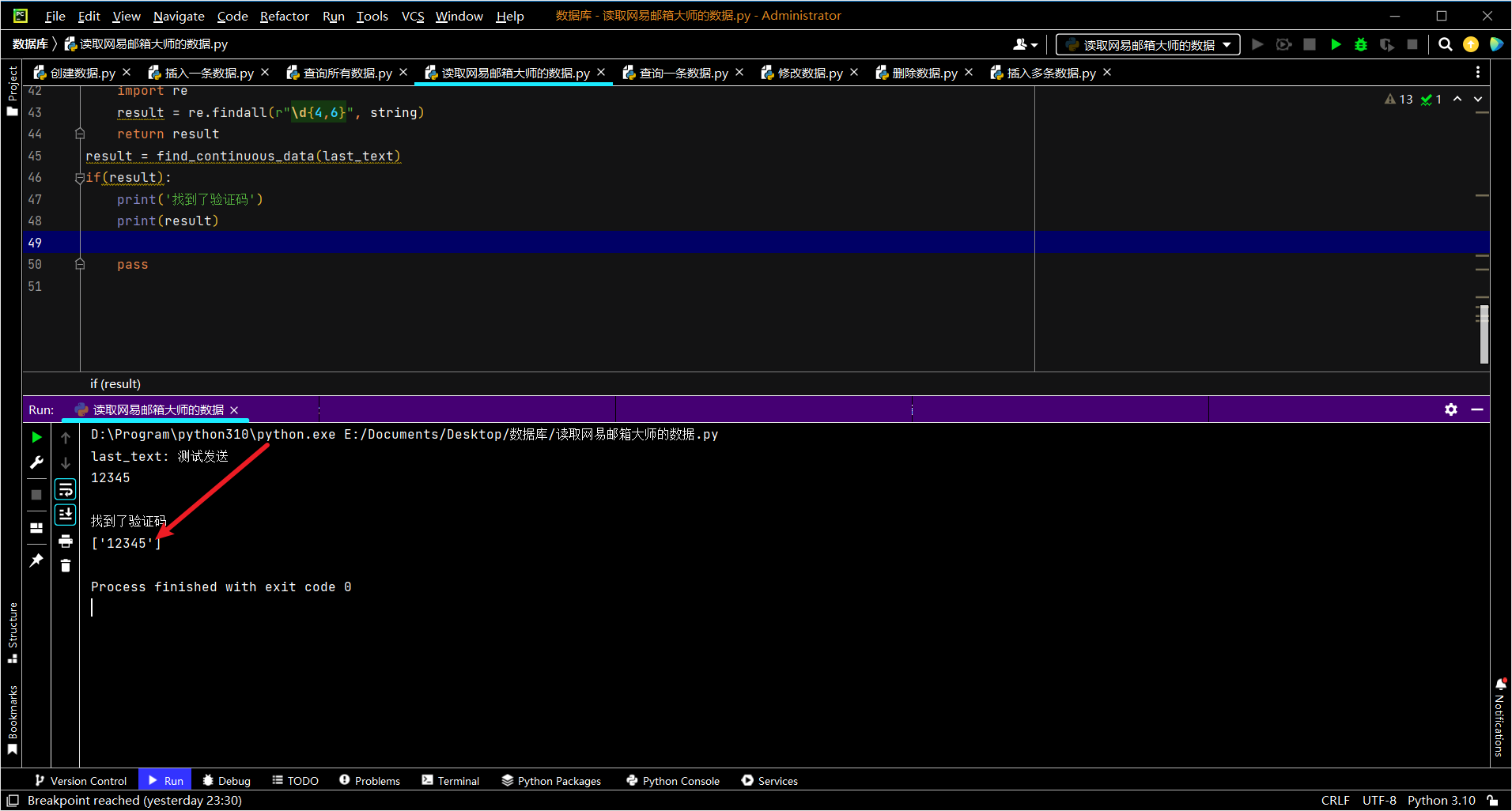
Task: Open the Structure tool window
Action: point(13,633)
